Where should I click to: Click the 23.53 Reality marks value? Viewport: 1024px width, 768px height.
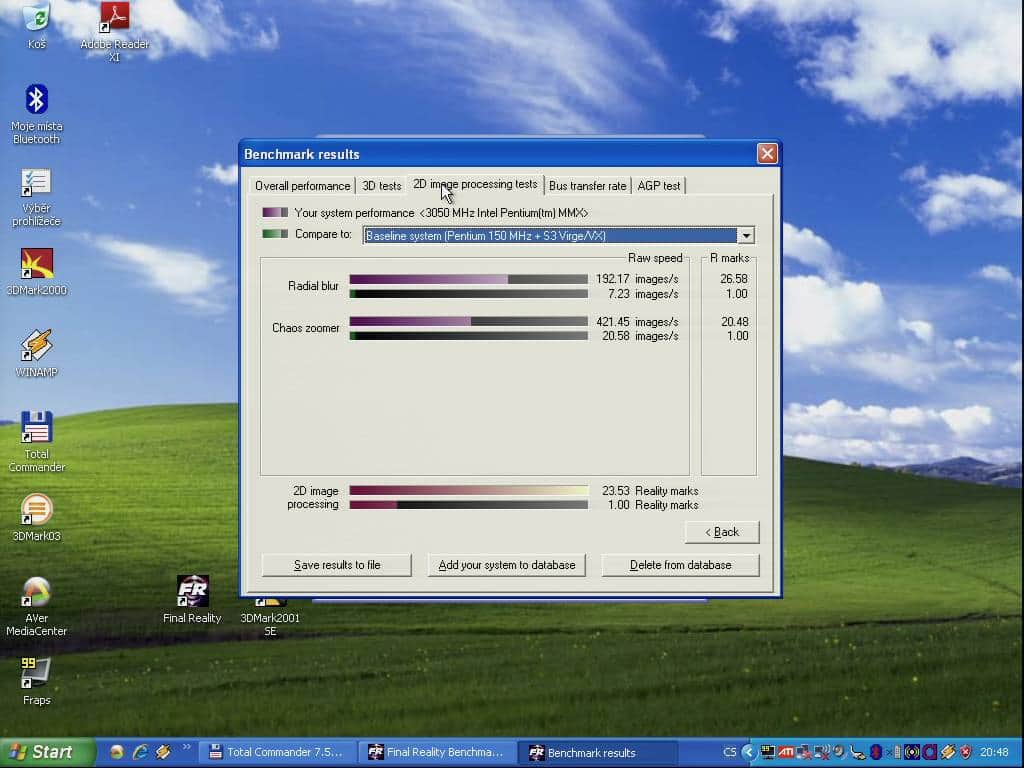pos(650,490)
